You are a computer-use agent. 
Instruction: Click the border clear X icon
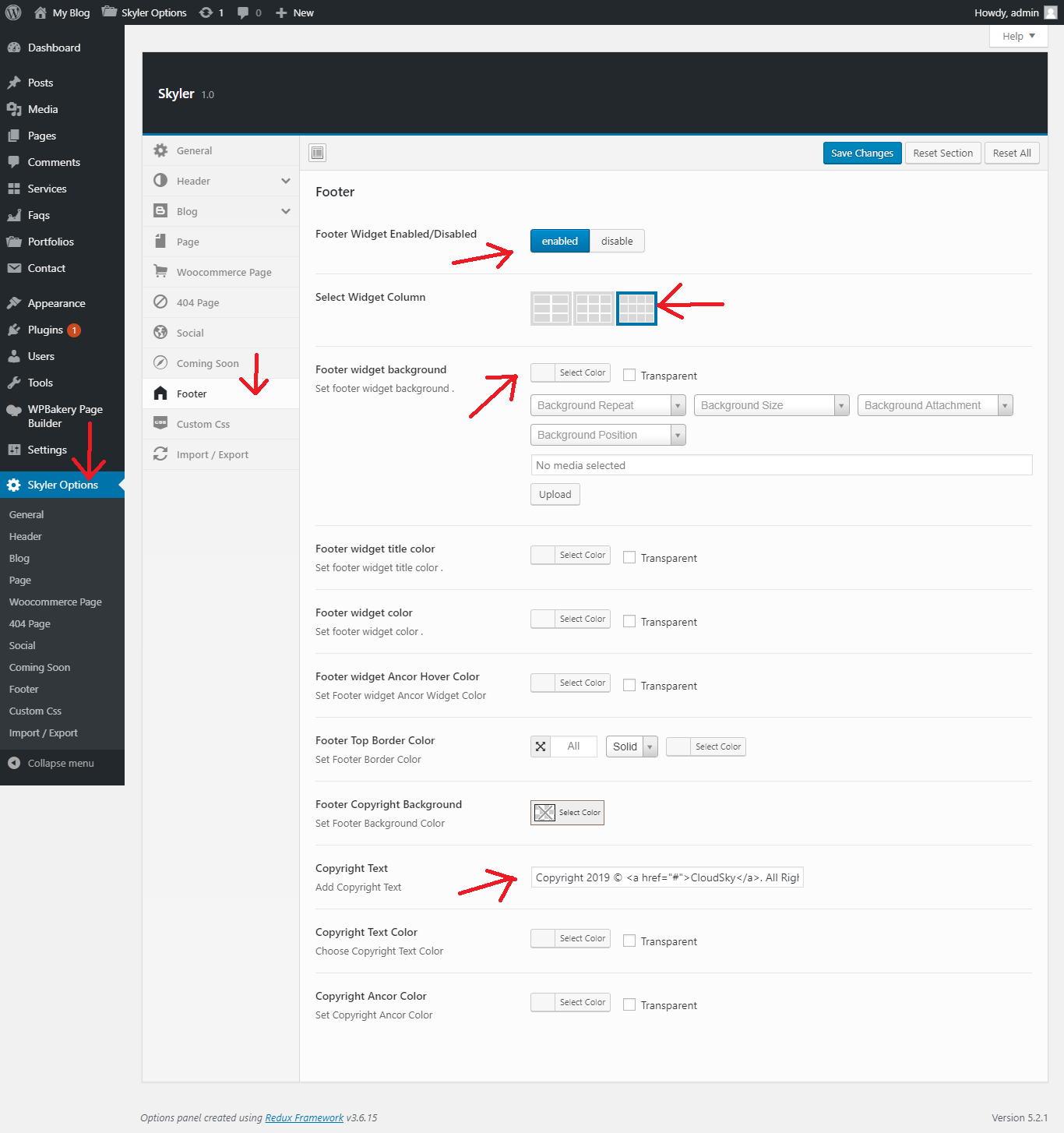coord(541,747)
